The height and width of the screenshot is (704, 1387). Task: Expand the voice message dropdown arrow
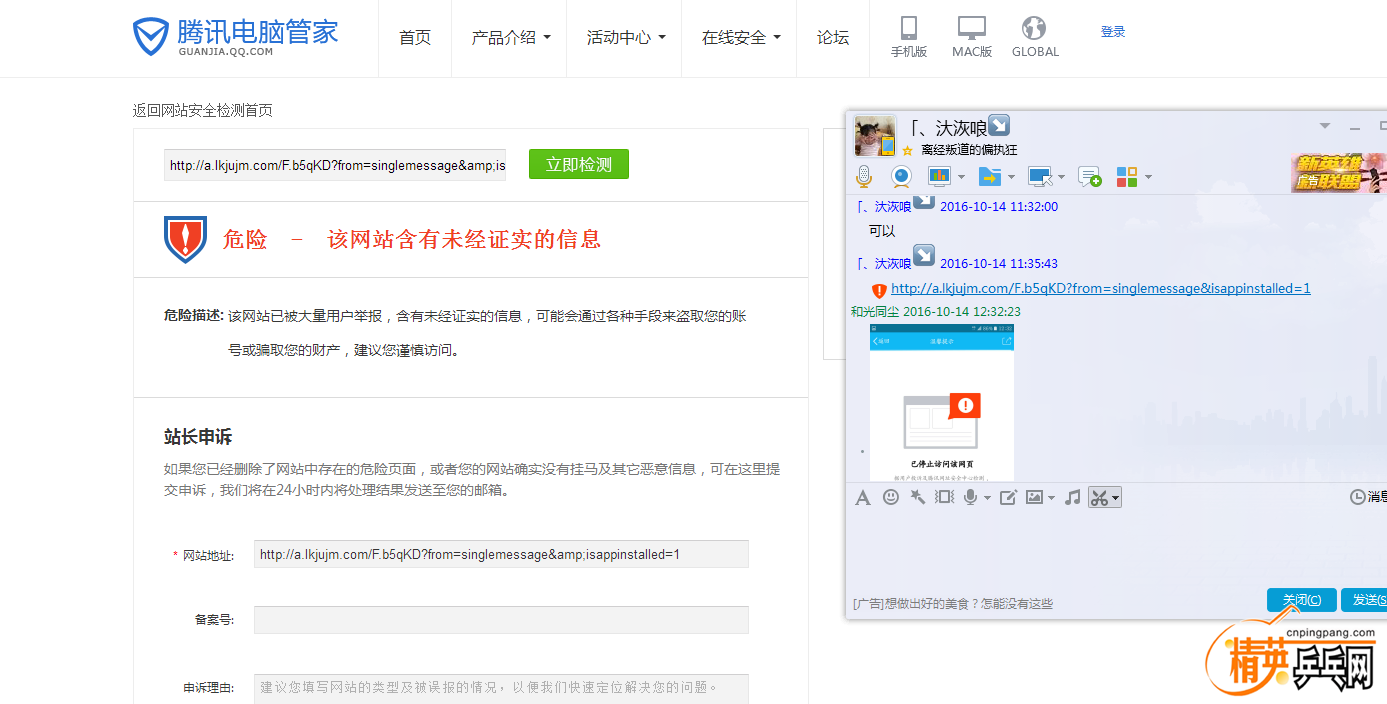(987, 497)
